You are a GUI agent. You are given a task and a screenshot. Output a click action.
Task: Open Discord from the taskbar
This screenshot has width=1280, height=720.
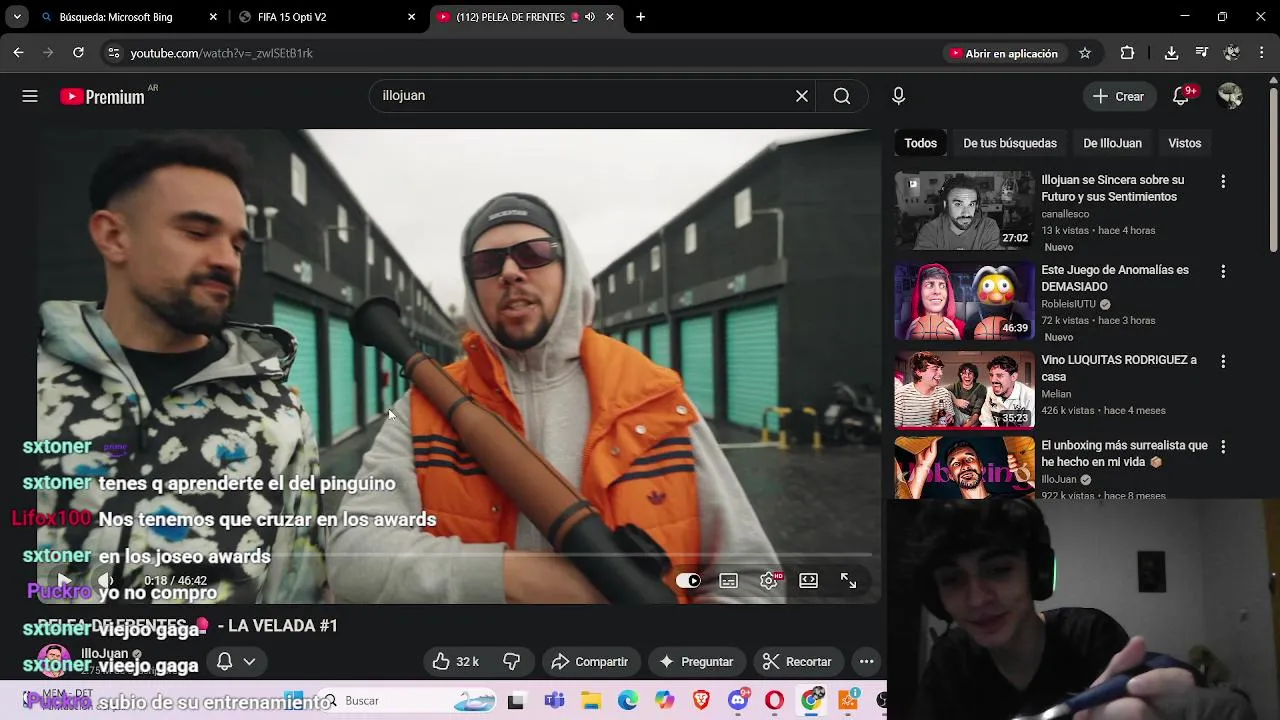(x=738, y=701)
